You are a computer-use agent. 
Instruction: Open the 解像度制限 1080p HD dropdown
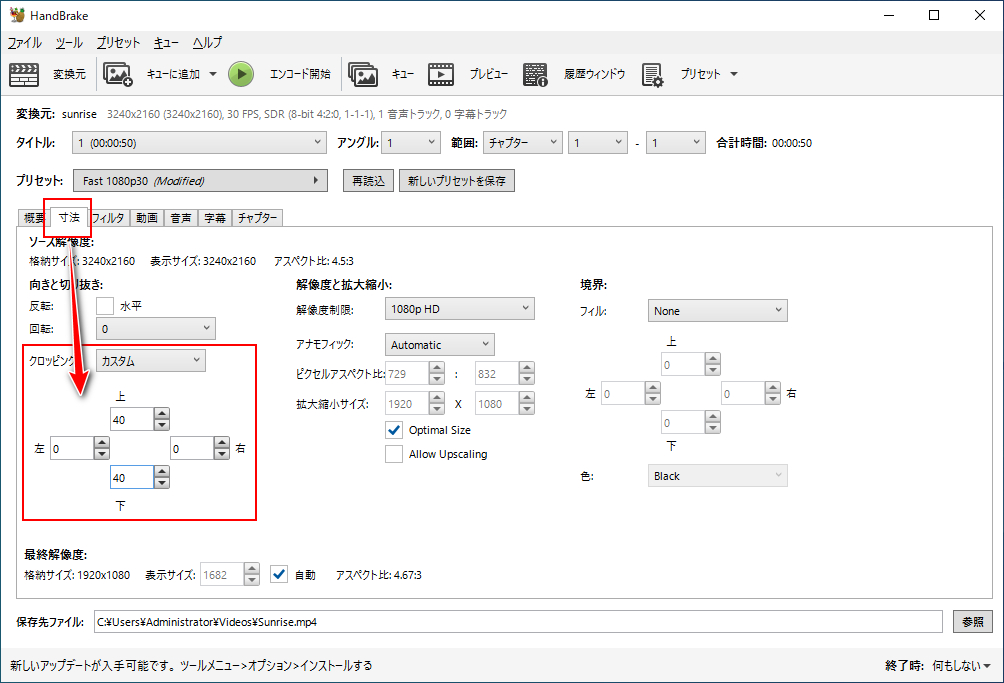click(x=459, y=309)
